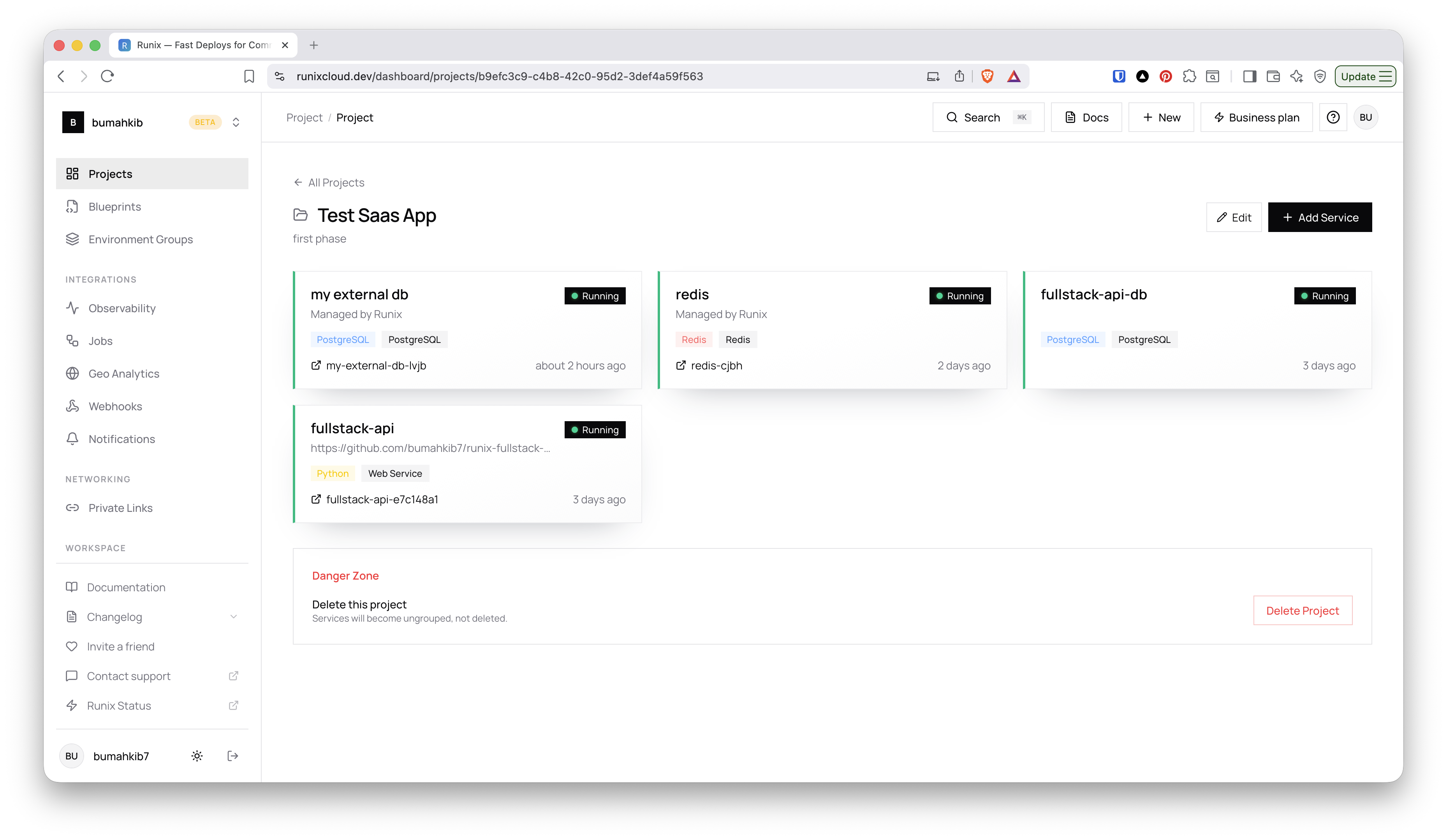This screenshot has width=1447, height=840.
Task: Expand the Changelog section chevron
Action: click(x=233, y=617)
